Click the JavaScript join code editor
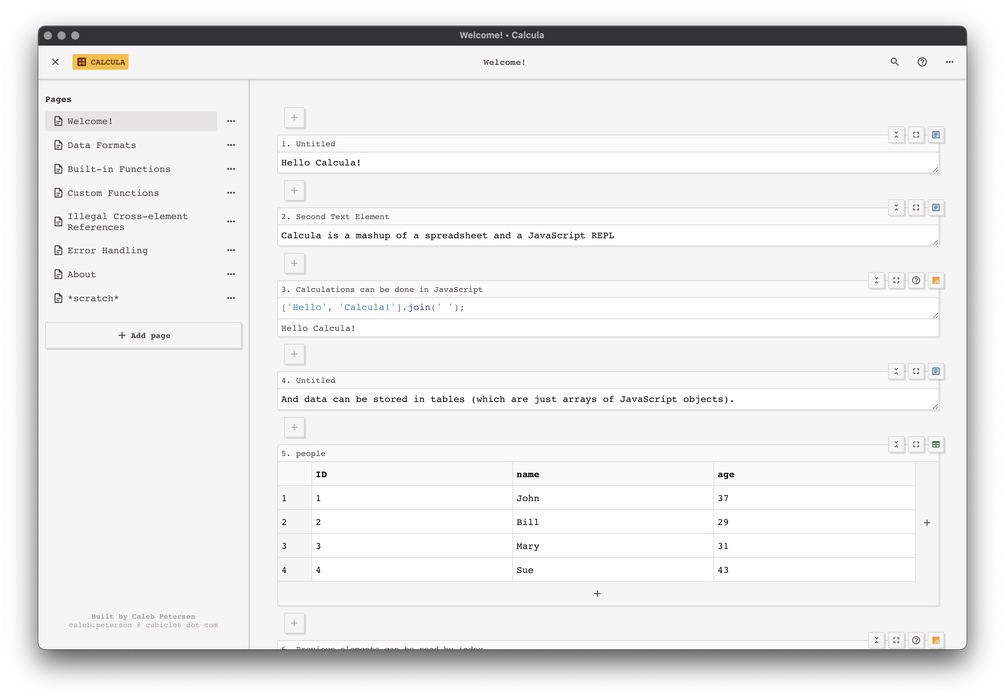1005x700 pixels. [x=608, y=308]
